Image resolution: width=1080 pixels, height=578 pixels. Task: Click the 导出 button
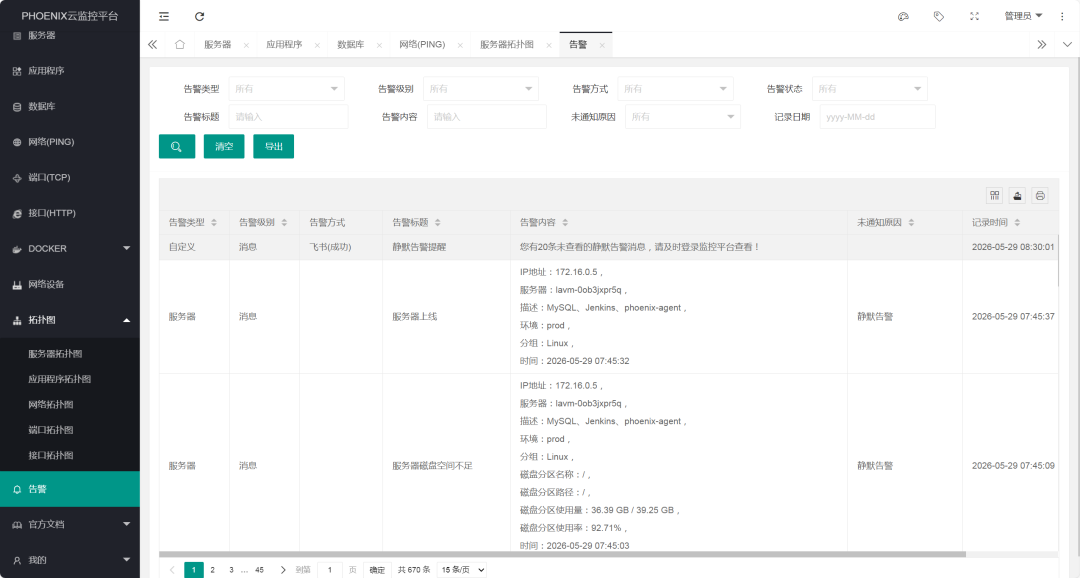273,146
